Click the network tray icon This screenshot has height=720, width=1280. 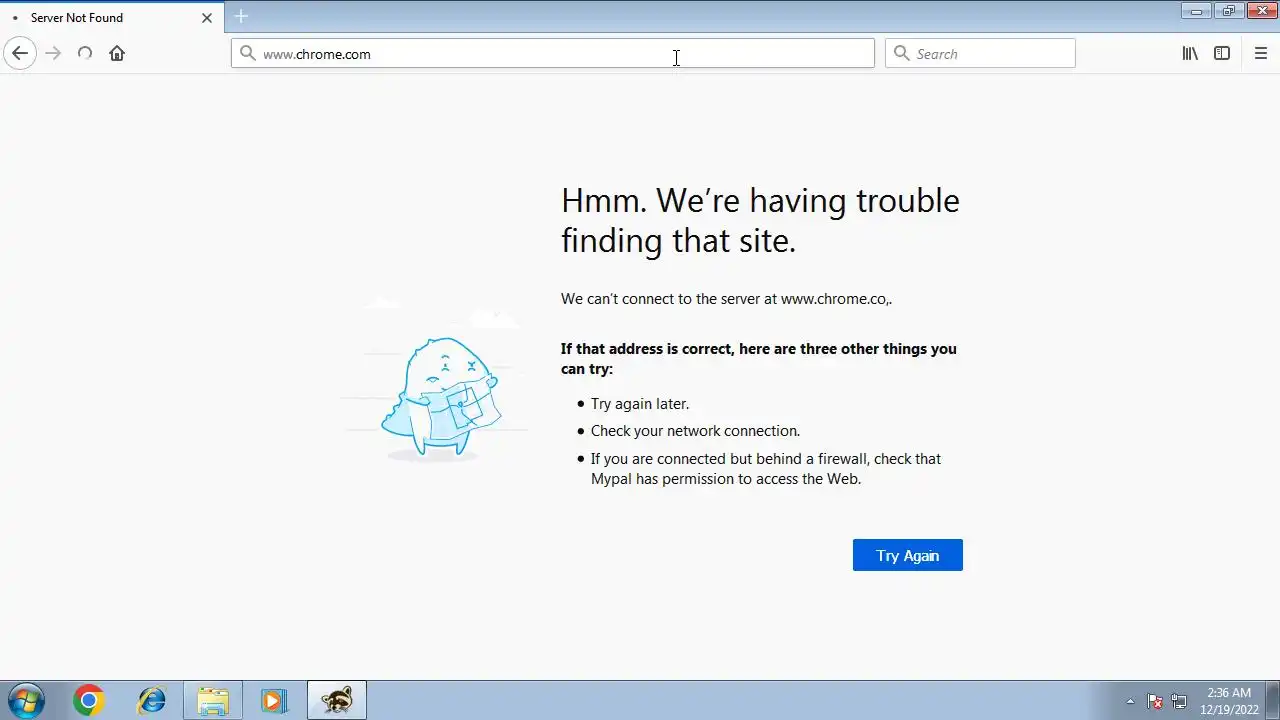tap(1179, 701)
